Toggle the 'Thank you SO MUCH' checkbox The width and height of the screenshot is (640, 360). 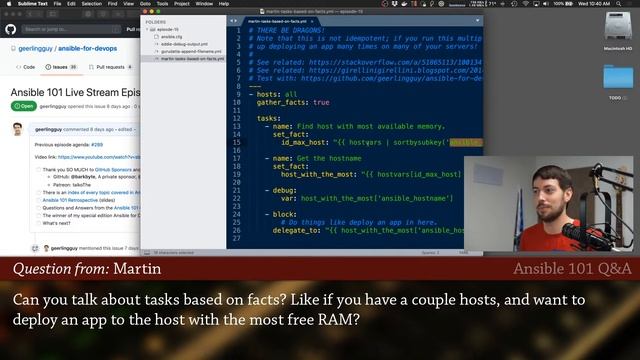click(38, 169)
